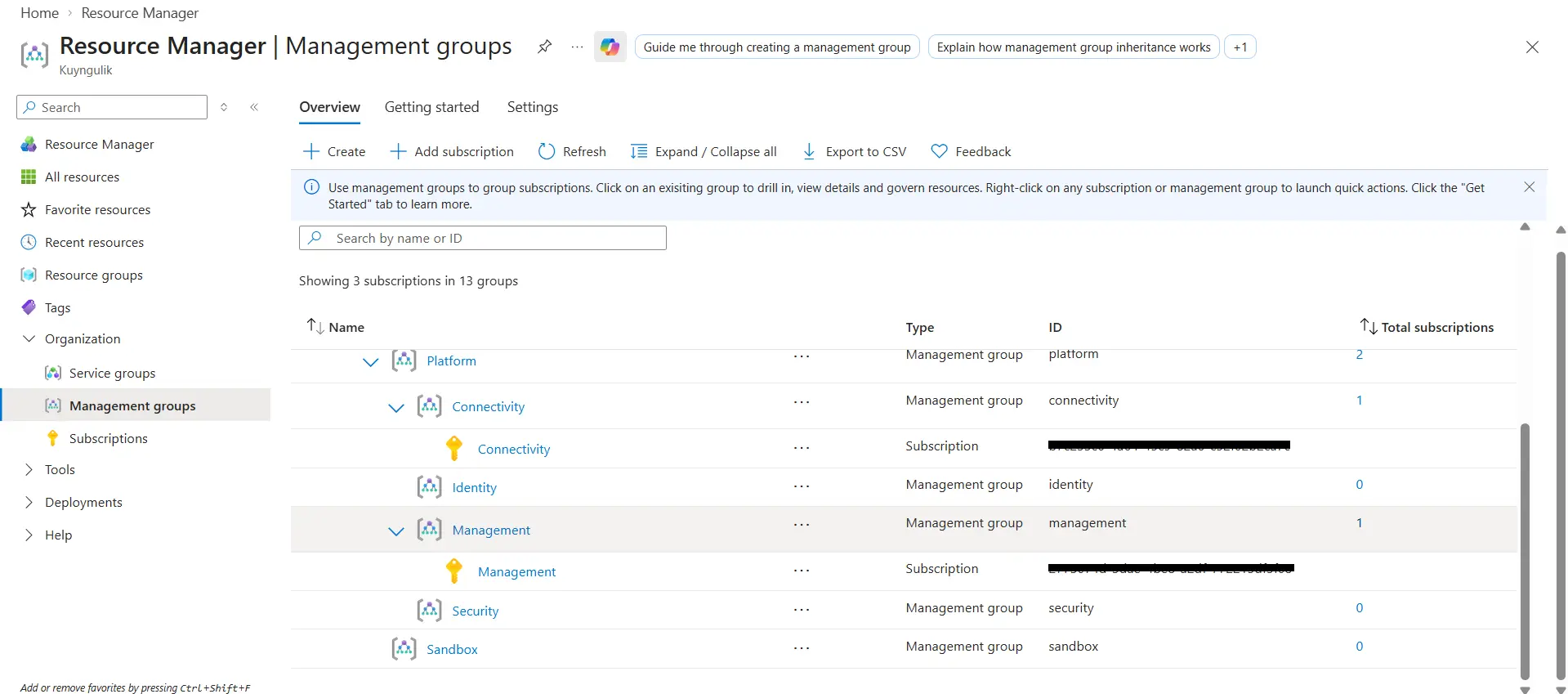Switch to the Getting started tab
This screenshot has height=694, width=1568.
(431, 107)
